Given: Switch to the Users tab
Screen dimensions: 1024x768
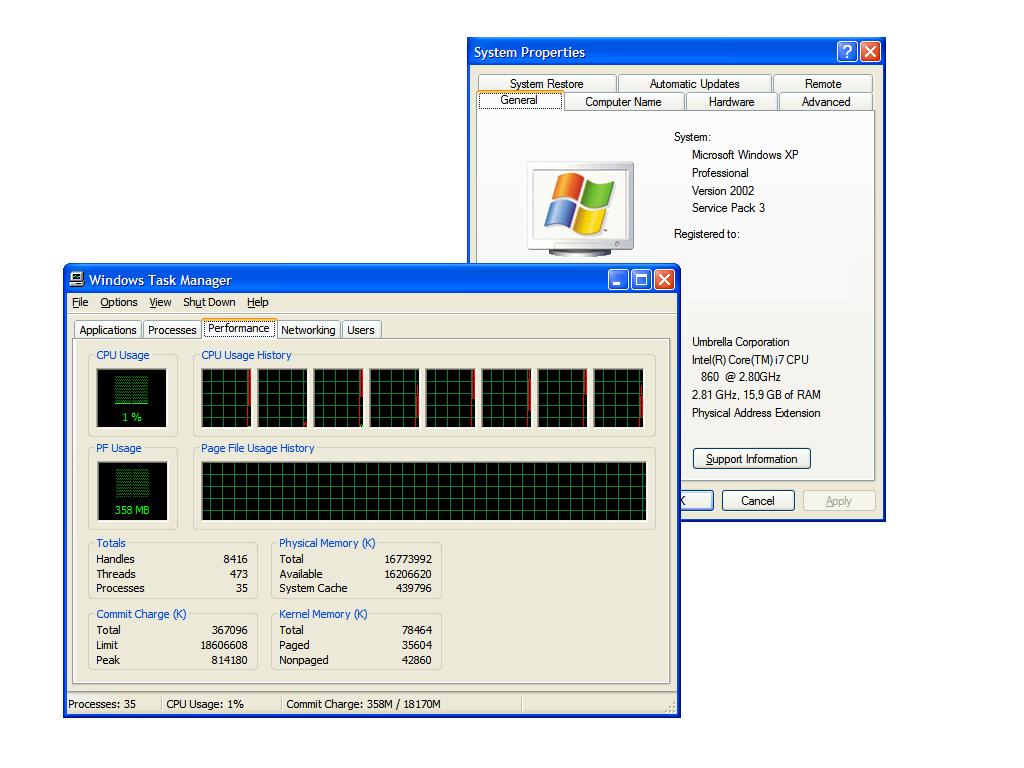Looking at the screenshot, I should point(360,330).
